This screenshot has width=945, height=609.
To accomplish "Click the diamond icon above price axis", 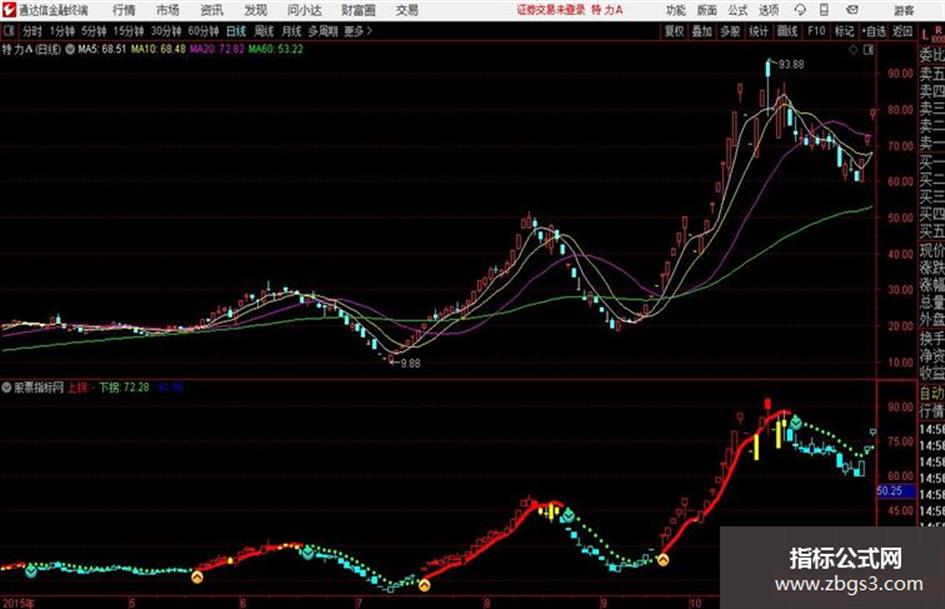I will (x=853, y=50).
